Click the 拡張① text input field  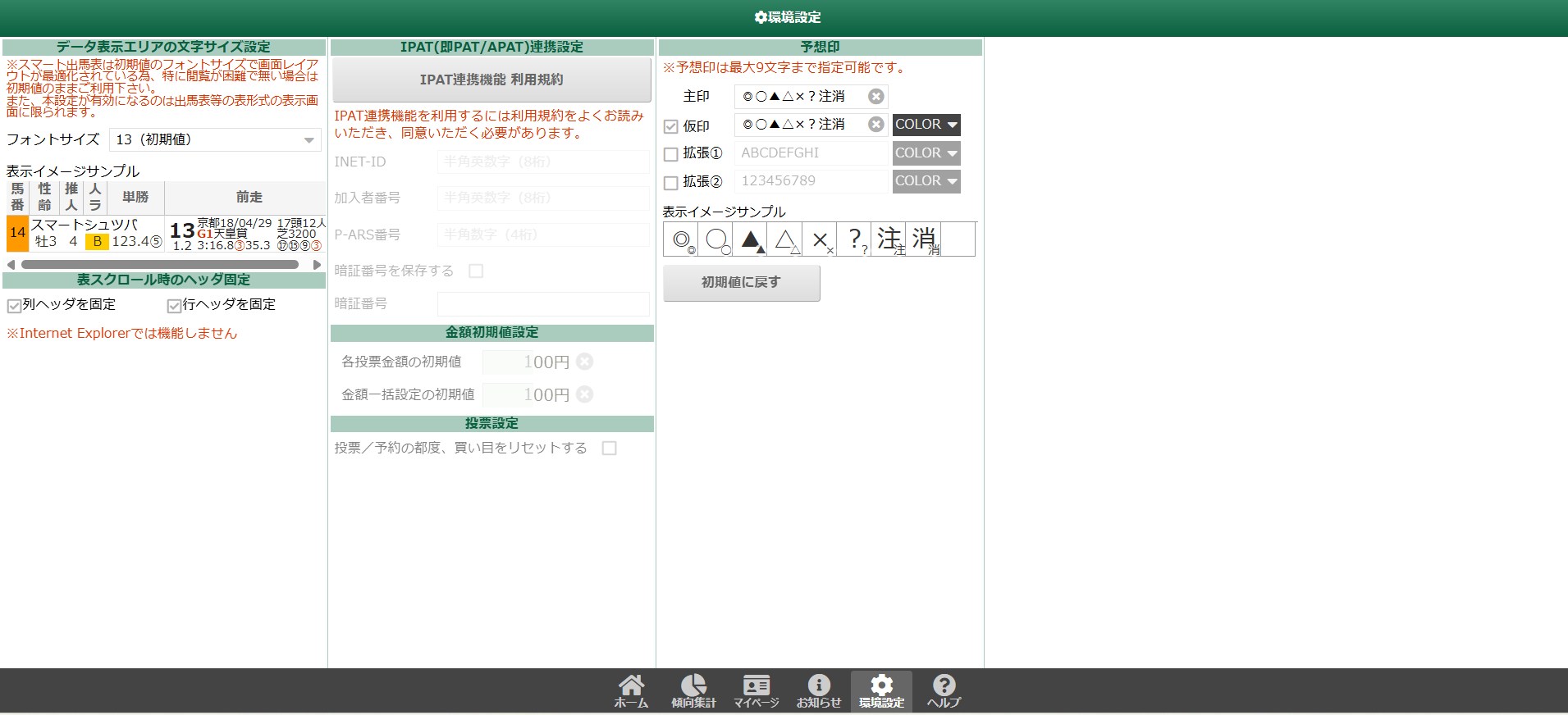811,153
